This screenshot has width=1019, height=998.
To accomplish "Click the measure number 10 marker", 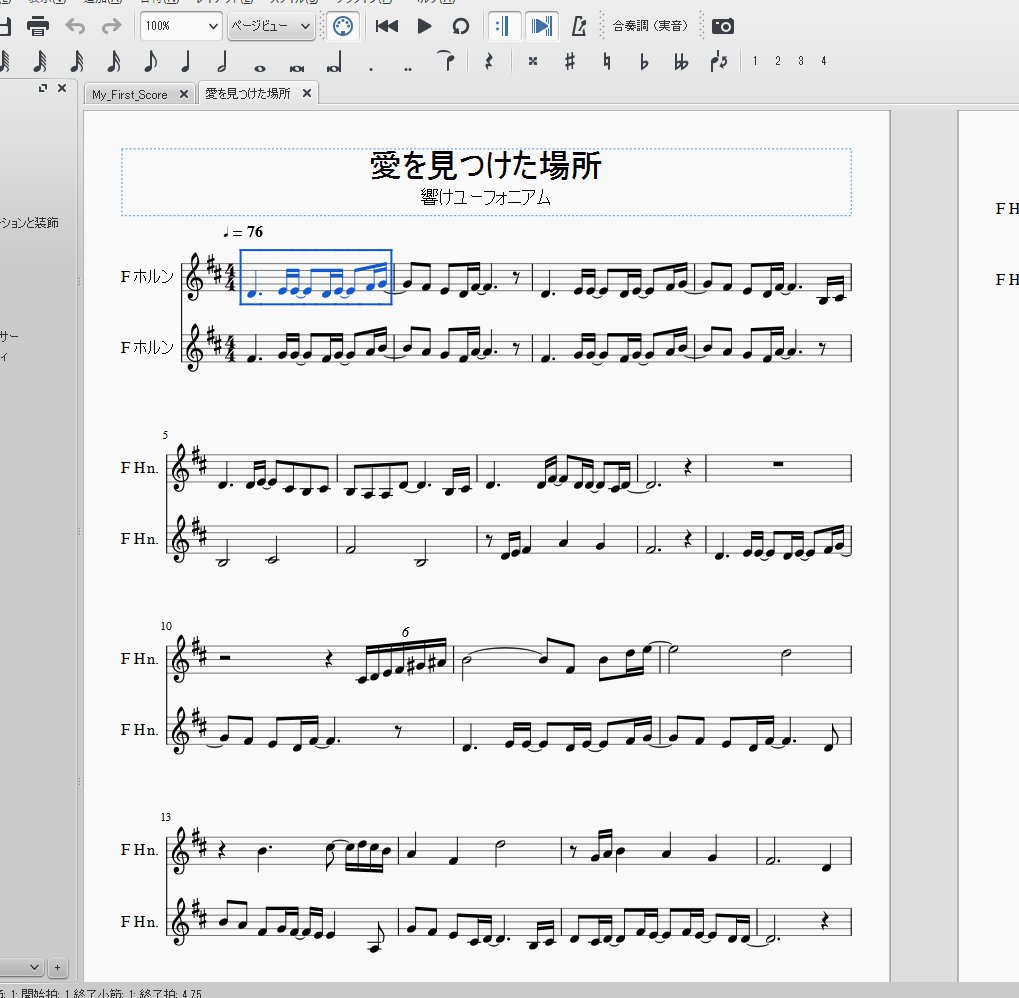I will click(166, 626).
